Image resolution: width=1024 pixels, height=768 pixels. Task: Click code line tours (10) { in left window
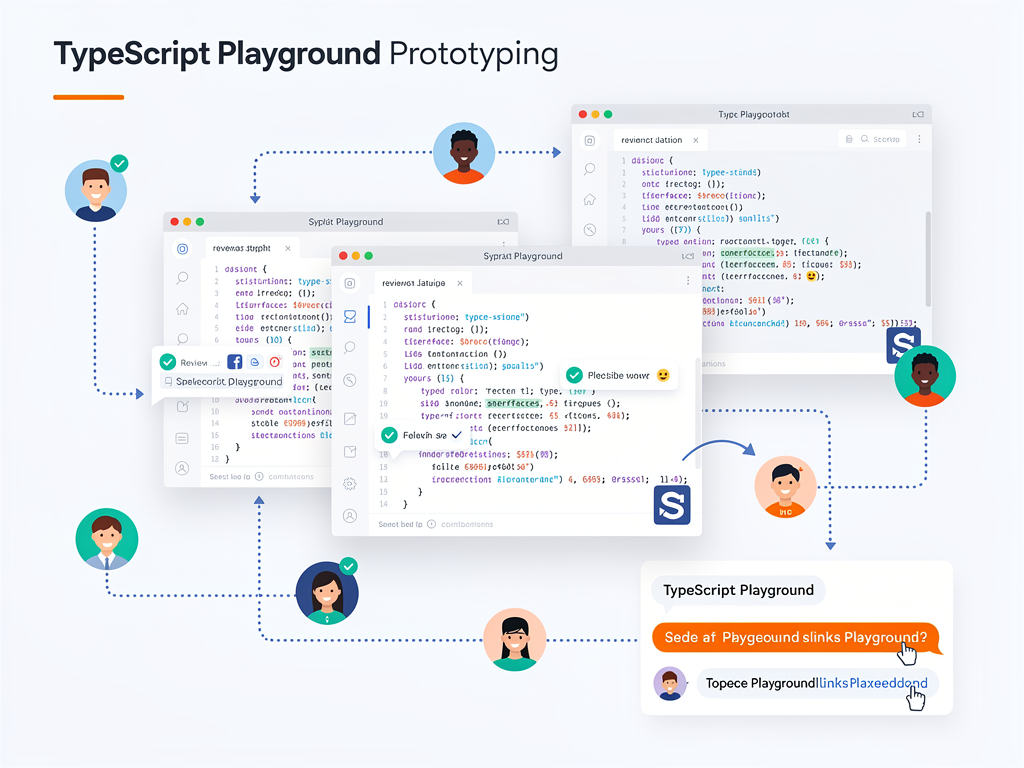[x=264, y=340]
